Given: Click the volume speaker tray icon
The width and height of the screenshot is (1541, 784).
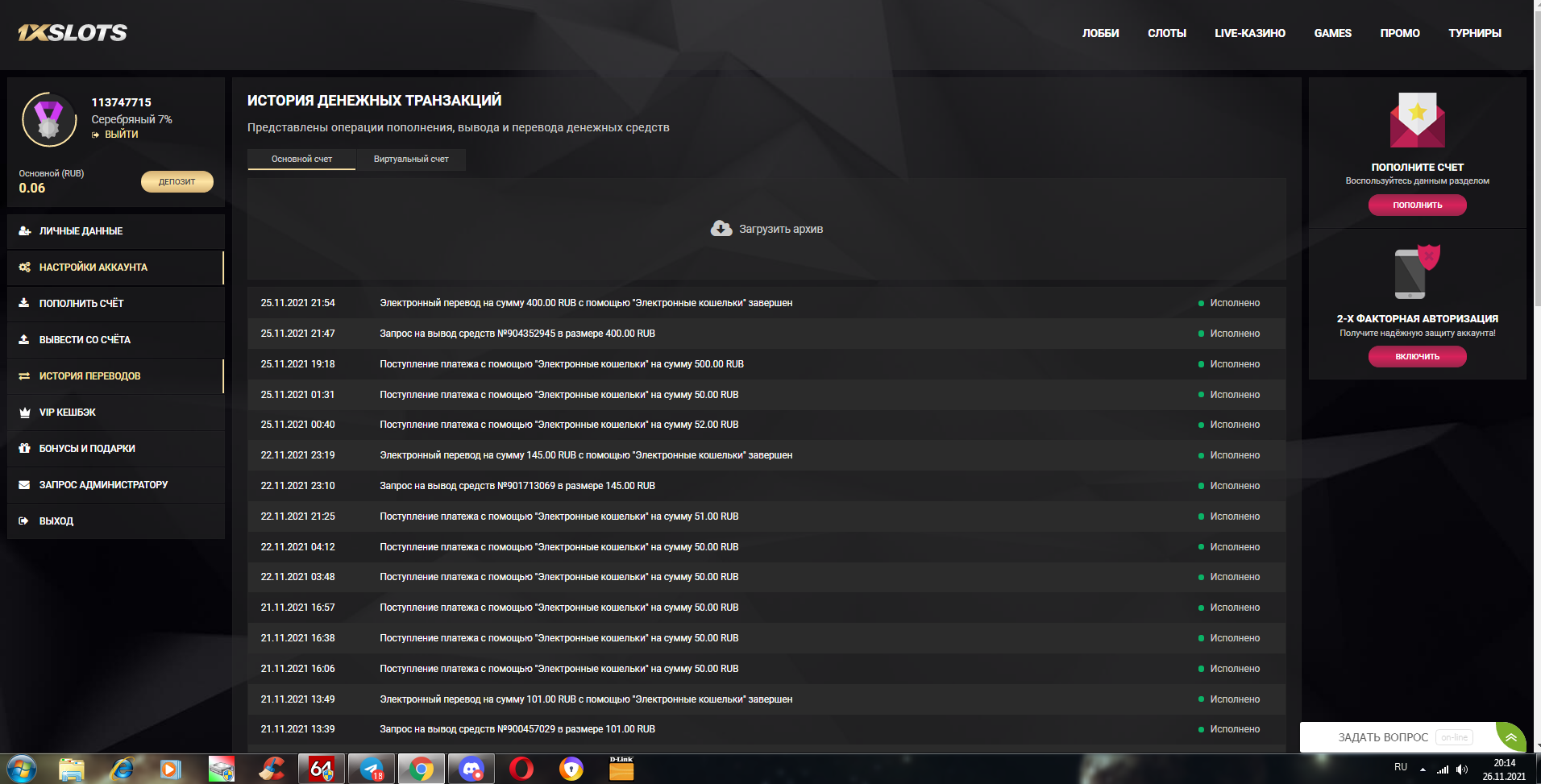Looking at the screenshot, I should point(1462,769).
